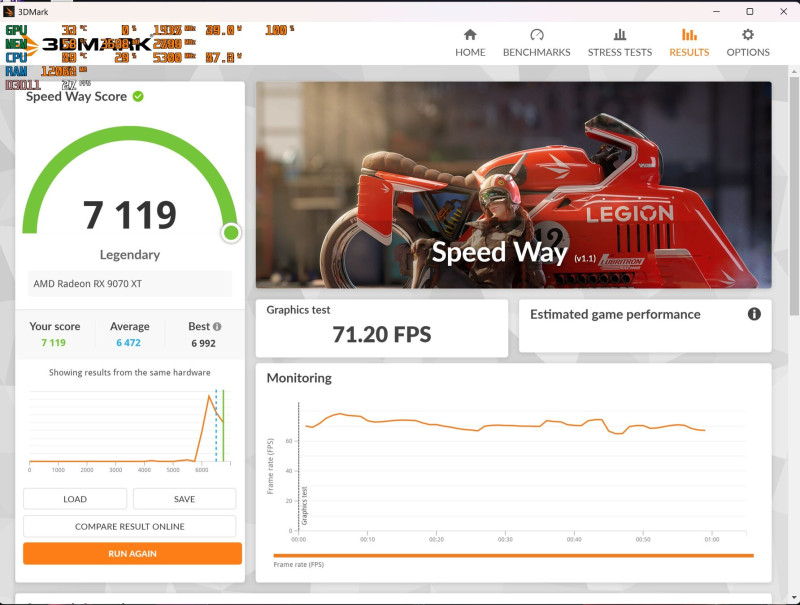The height and width of the screenshot is (605, 800).
Task: Click the score distribution chart peak
Action: pos(209,396)
